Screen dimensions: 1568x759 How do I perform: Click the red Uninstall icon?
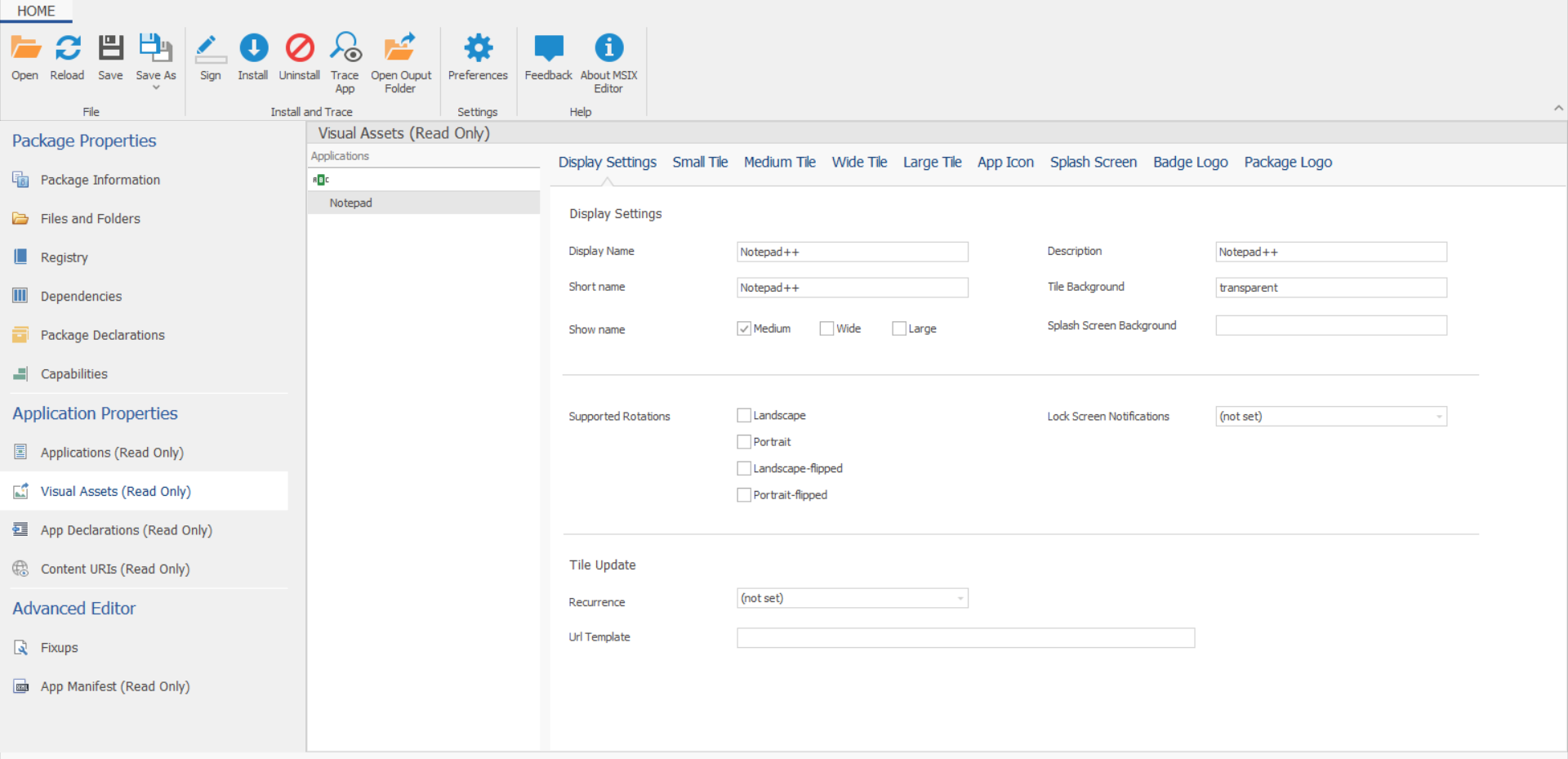[x=300, y=47]
